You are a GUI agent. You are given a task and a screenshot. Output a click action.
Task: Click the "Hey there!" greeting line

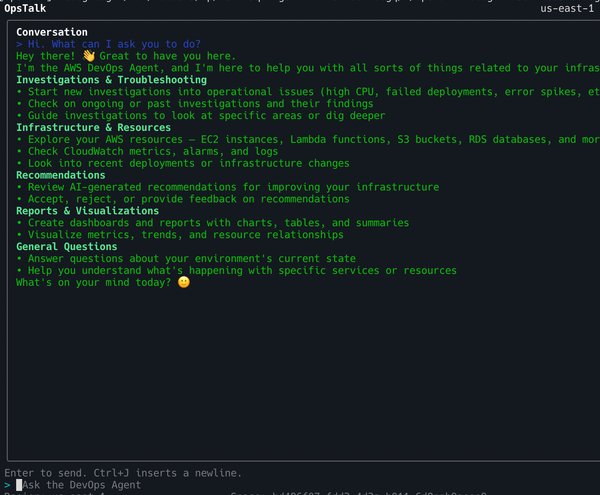(x=126, y=56)
